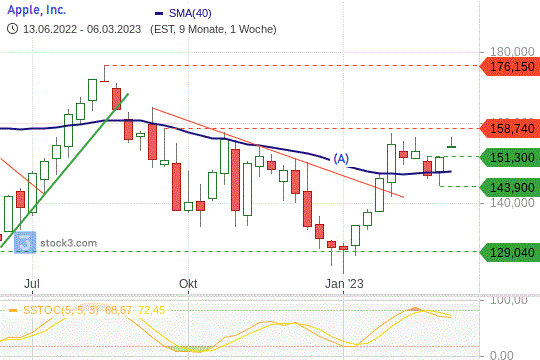Click the green uptrend line

(x=64, y=170)
